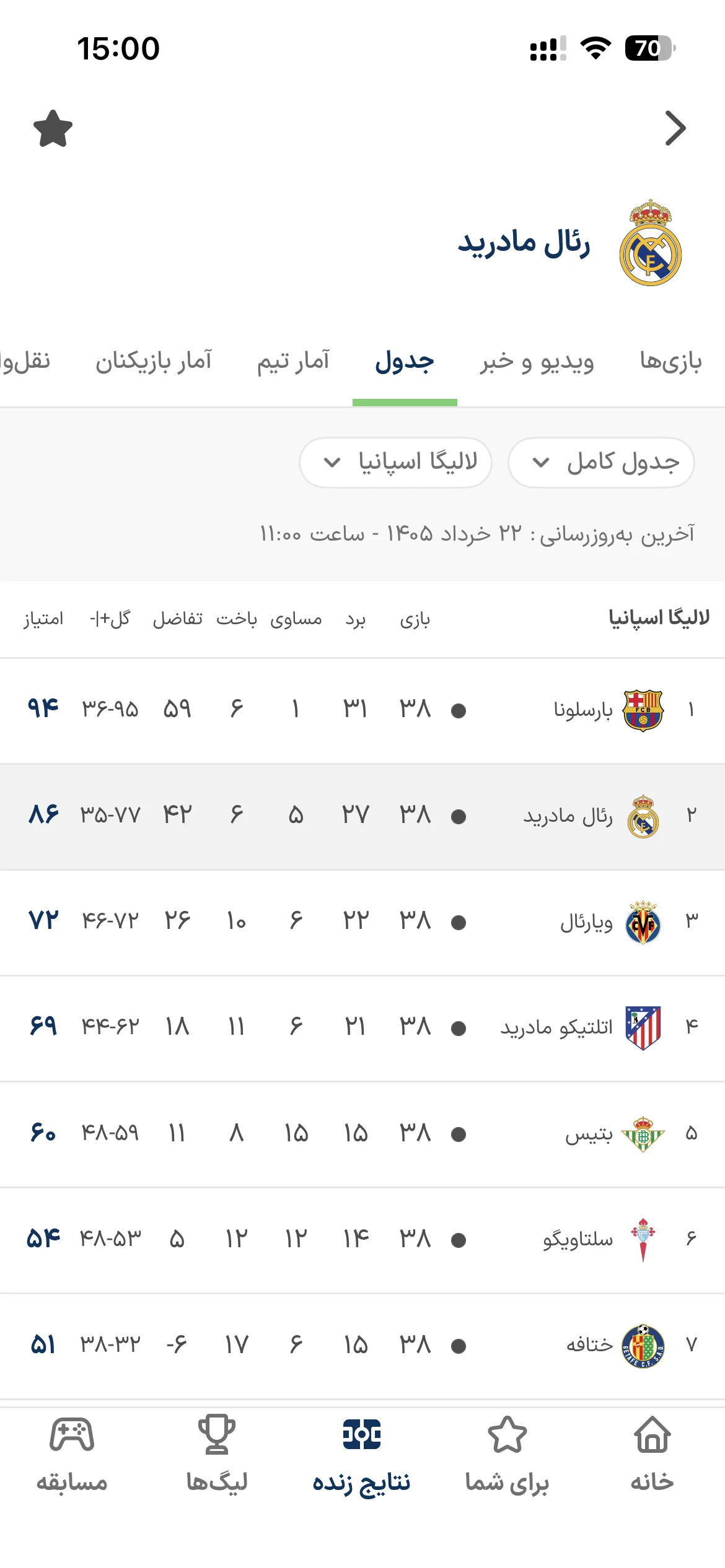Select the آمار بازیکنان tab
The image size is (725, 1568).
coord(153,361)
